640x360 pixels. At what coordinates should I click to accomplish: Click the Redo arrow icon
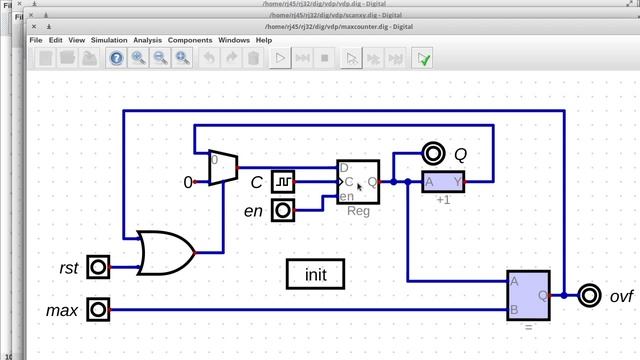click(231, 58)
